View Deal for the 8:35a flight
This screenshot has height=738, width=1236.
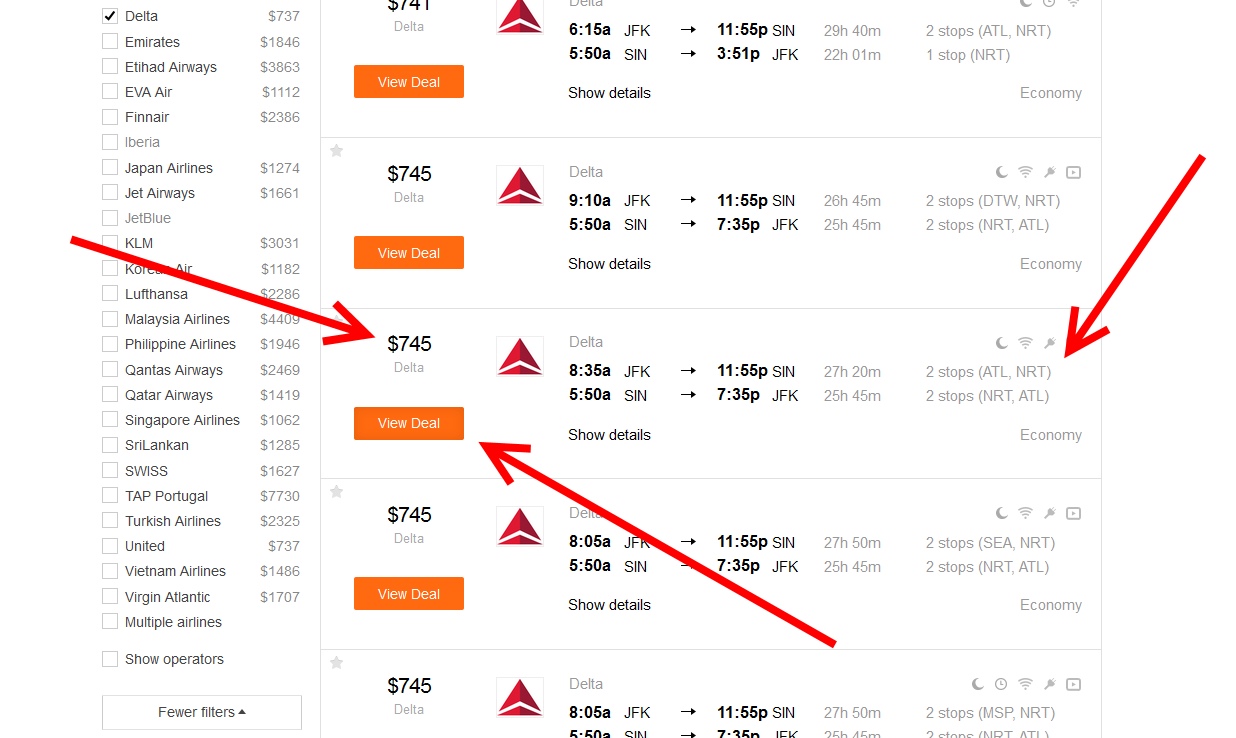408,423
